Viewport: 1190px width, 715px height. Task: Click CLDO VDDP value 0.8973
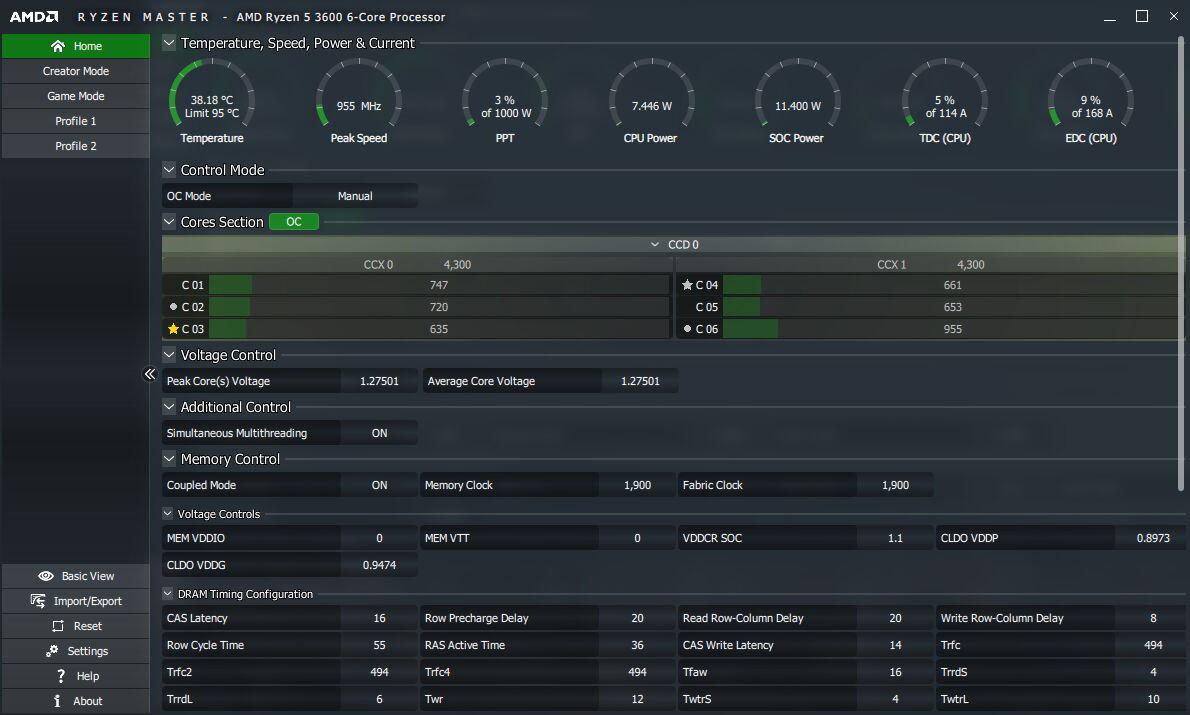tap(1153, 537)
